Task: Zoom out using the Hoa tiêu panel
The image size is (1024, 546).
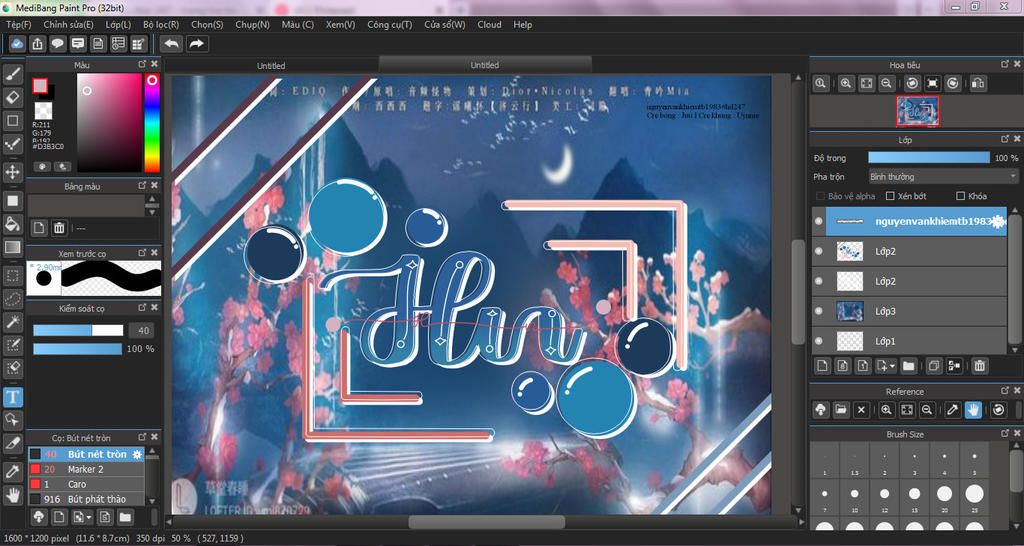Action: click(x=886, y=83)
